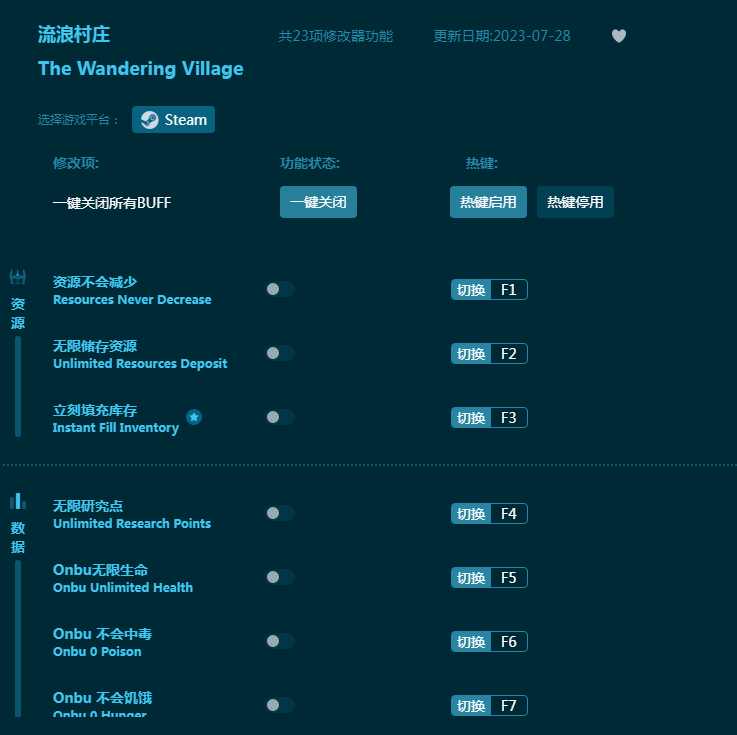Click the 功能状态 column header

point(310,163)
